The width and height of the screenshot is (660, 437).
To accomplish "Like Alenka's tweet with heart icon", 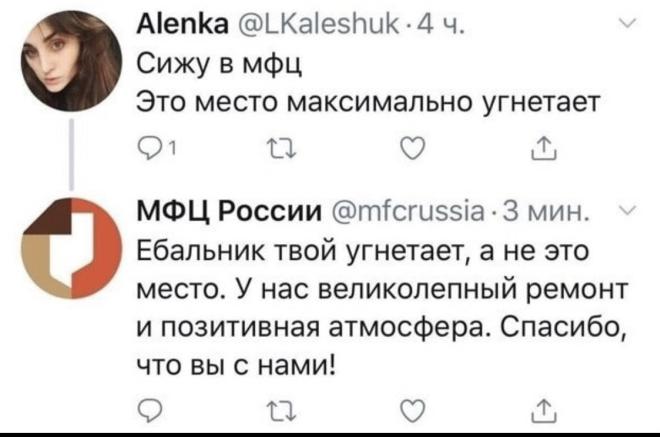I will [412, 149].
